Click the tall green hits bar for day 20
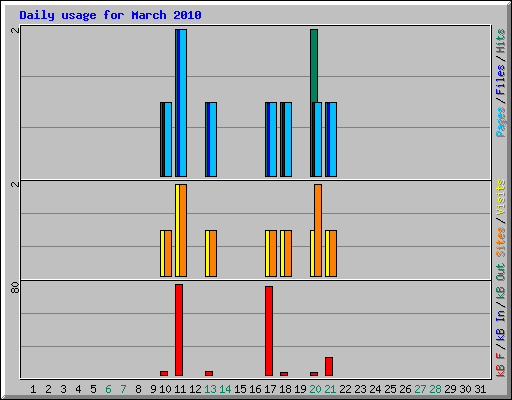This screenshot has width=512, height=400. (x=314, y=66)
